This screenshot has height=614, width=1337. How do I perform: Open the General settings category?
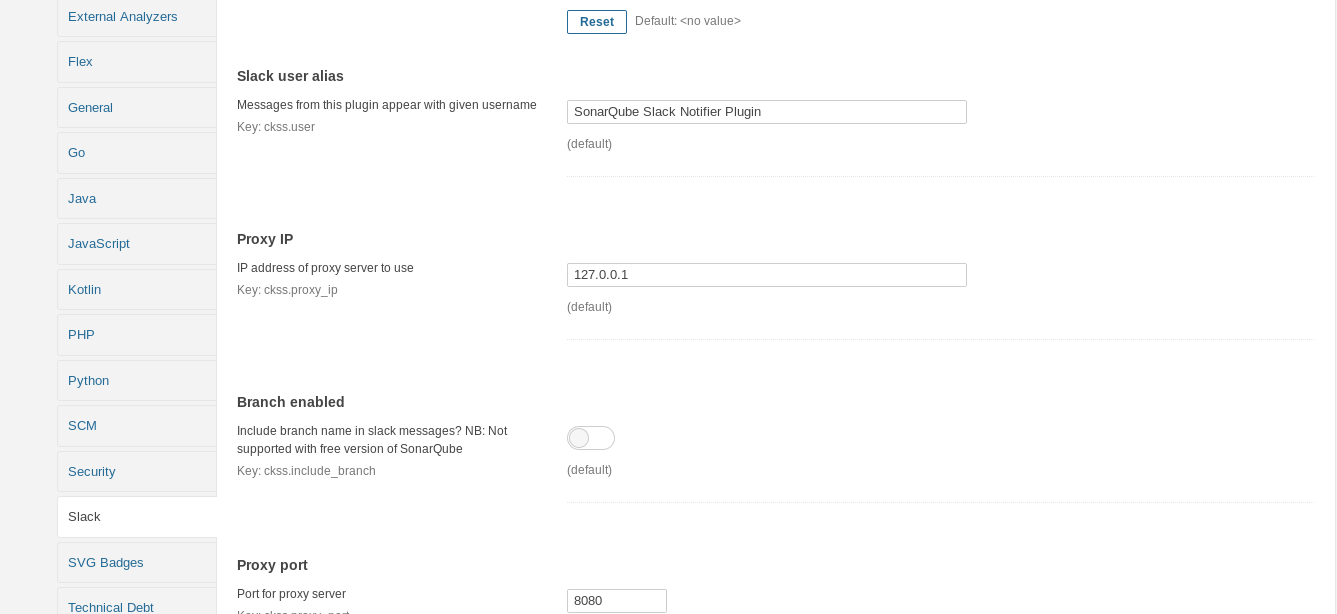coord(90,107)
